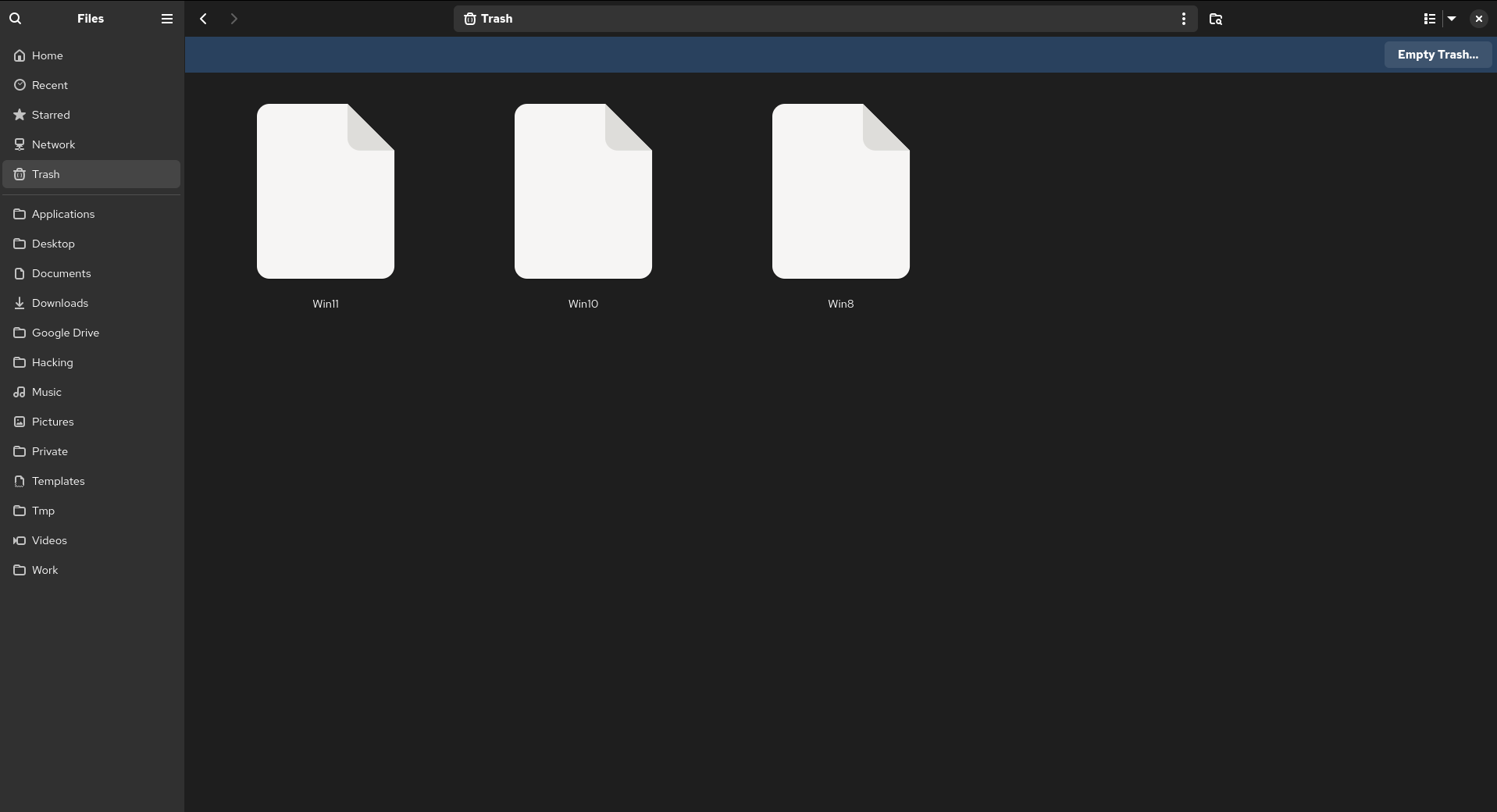Screen dimensions: 1497x812
Task: Open Recent files in sidebar
Action: coord(50,85)
